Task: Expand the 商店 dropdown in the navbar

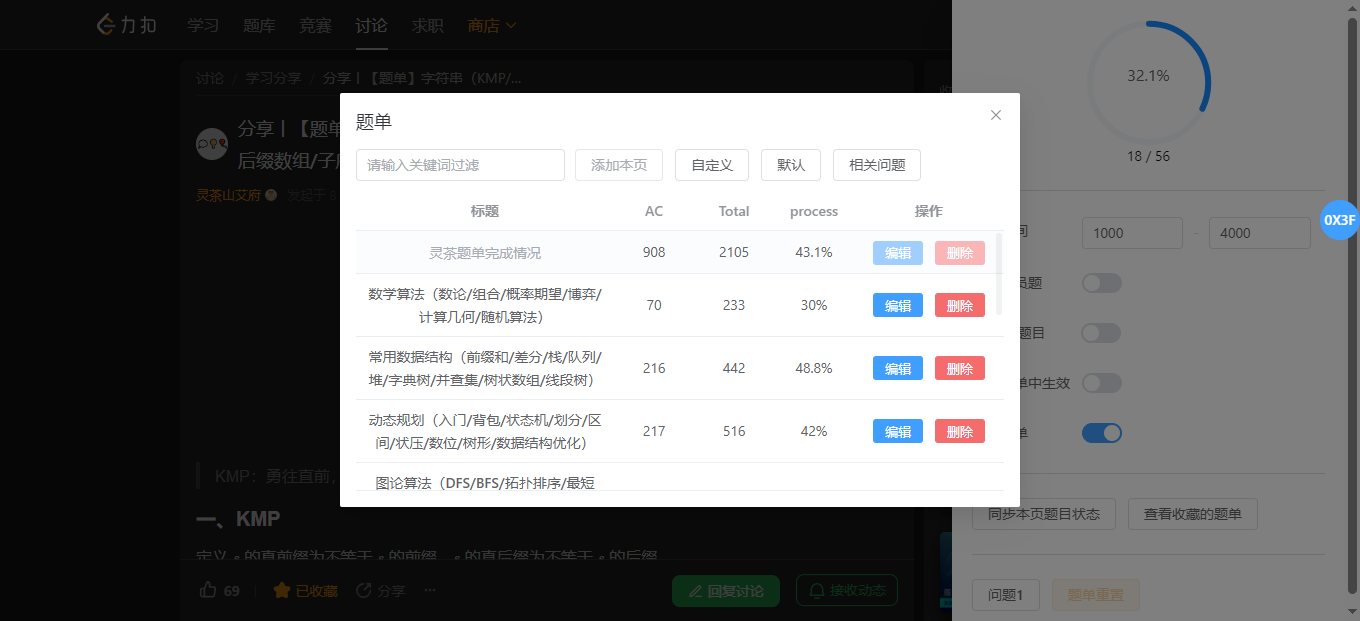Action: coord(492,25)
